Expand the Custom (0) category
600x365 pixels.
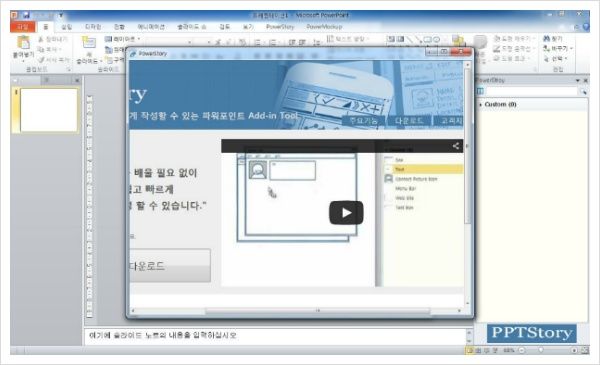click(481, 104)
